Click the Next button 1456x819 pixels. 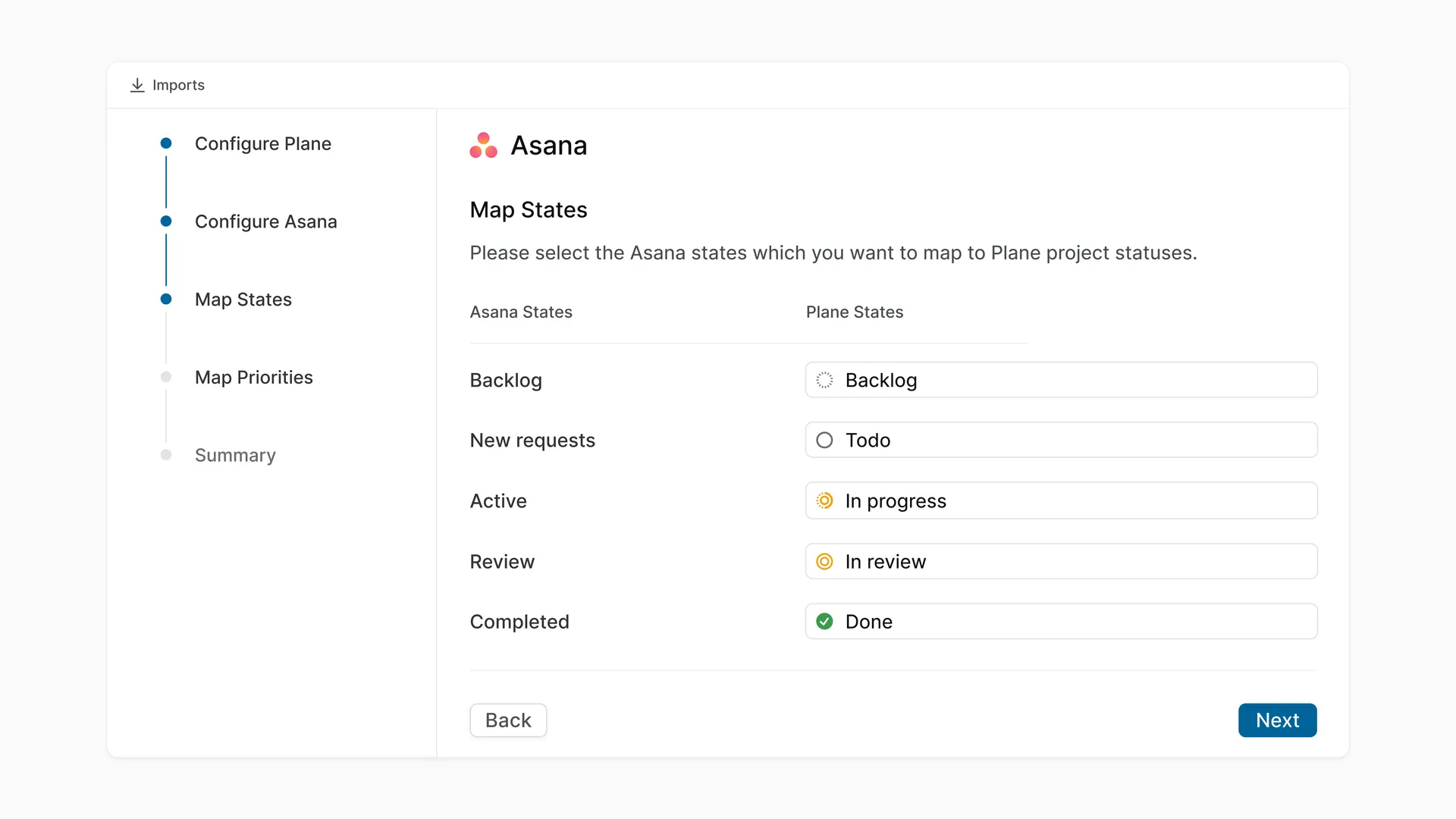point(1278,720)
